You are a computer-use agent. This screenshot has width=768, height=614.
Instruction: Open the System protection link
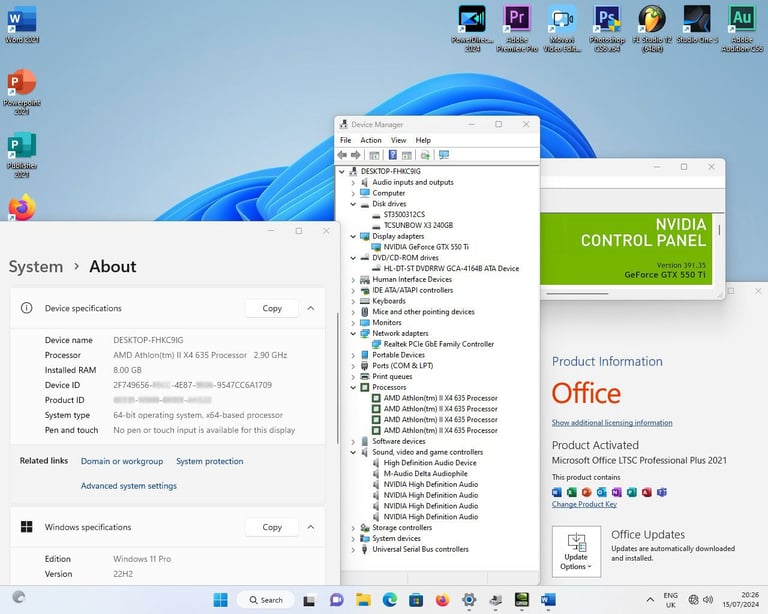tap(210, 461)
